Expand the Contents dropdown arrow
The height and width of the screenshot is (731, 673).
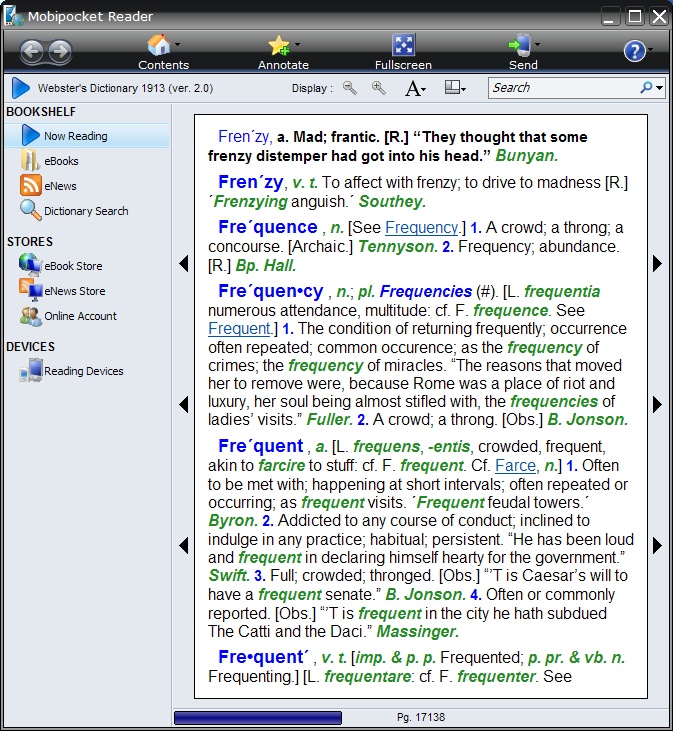[178, 45]
